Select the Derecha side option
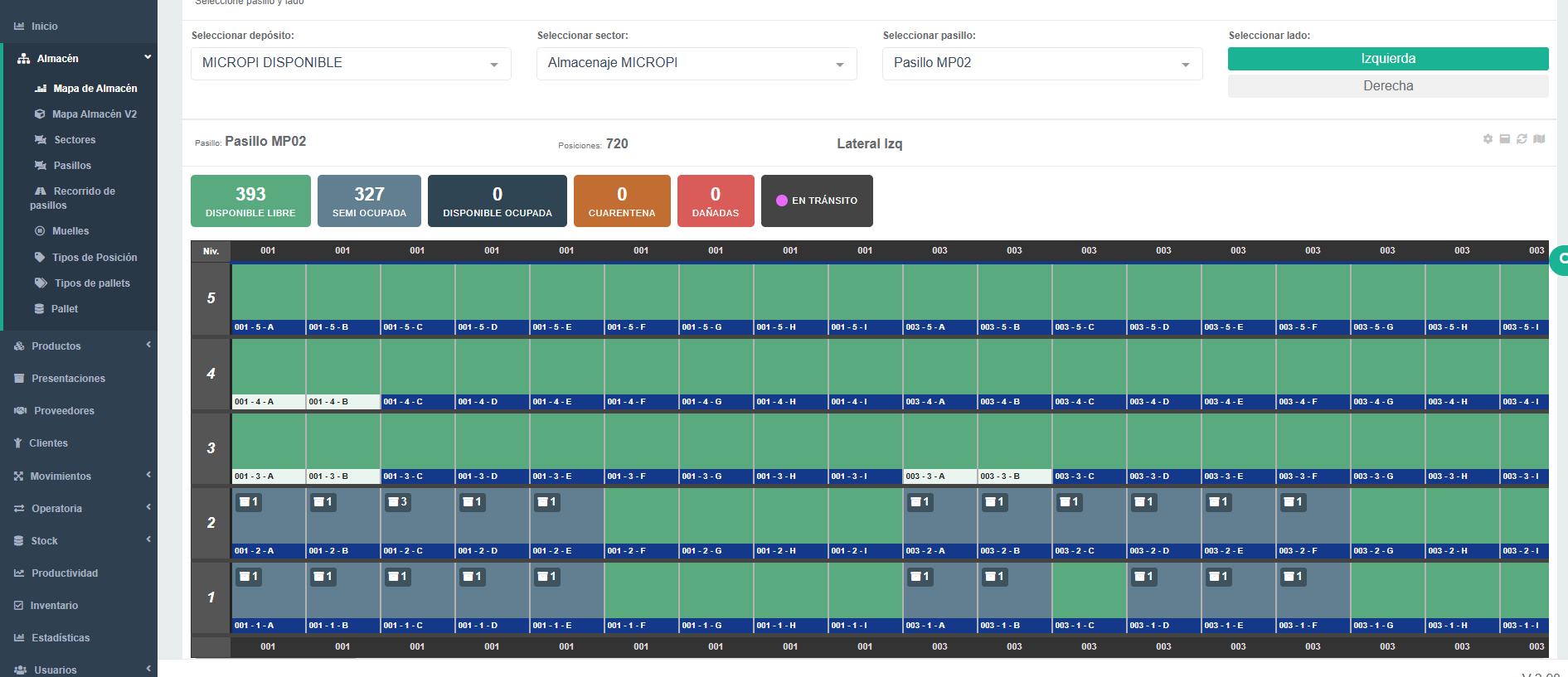The width and height of the screenshot is (1568, 677). click(1388, 86)
